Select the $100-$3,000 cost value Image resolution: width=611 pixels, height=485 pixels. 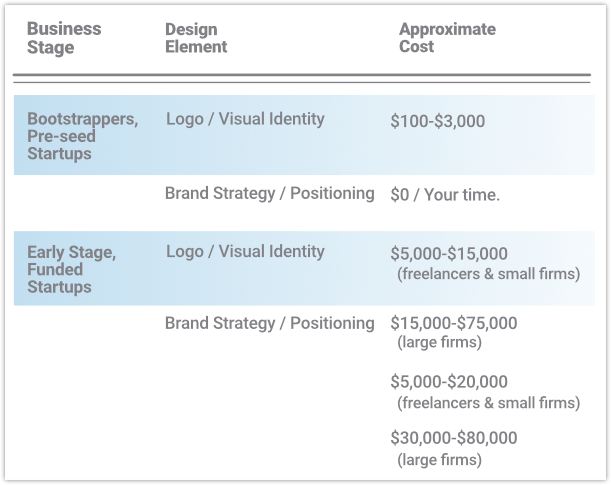click(x=438, y=121)
